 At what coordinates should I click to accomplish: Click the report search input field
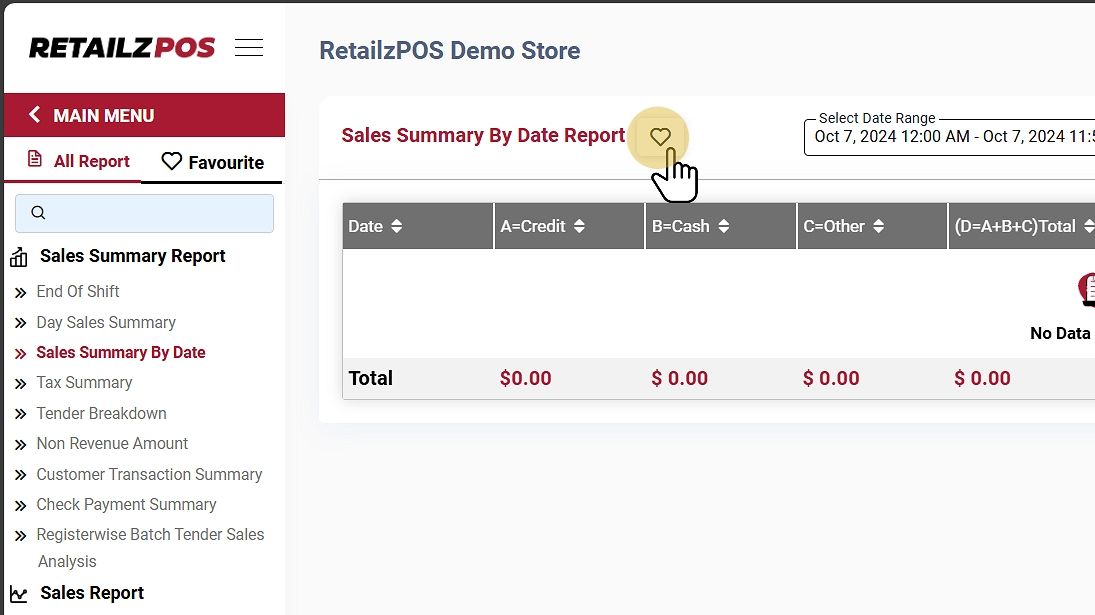pyautogui.click(x=155, y=213)
